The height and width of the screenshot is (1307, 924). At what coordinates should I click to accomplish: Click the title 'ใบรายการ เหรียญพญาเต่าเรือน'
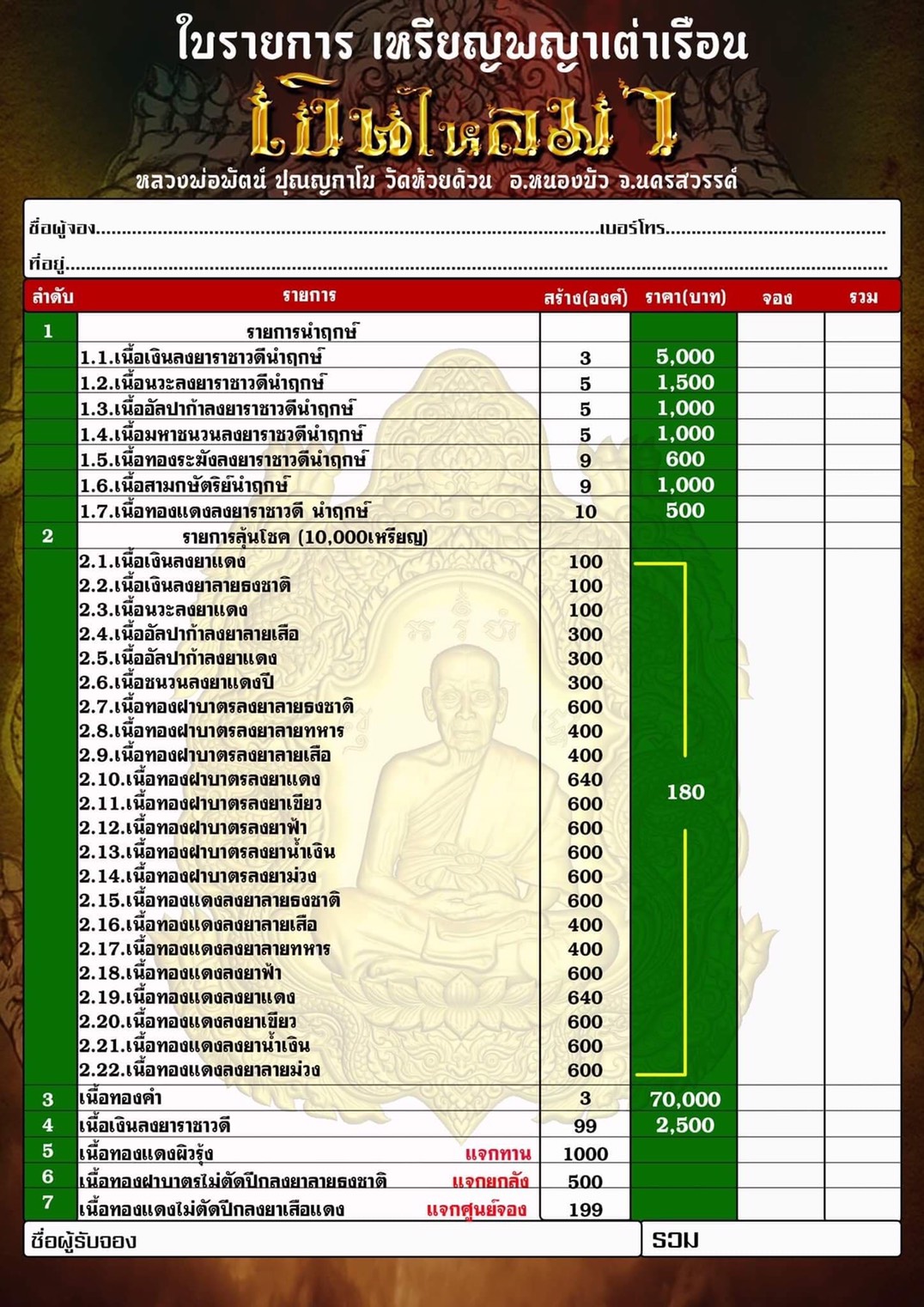pos(462,40)
